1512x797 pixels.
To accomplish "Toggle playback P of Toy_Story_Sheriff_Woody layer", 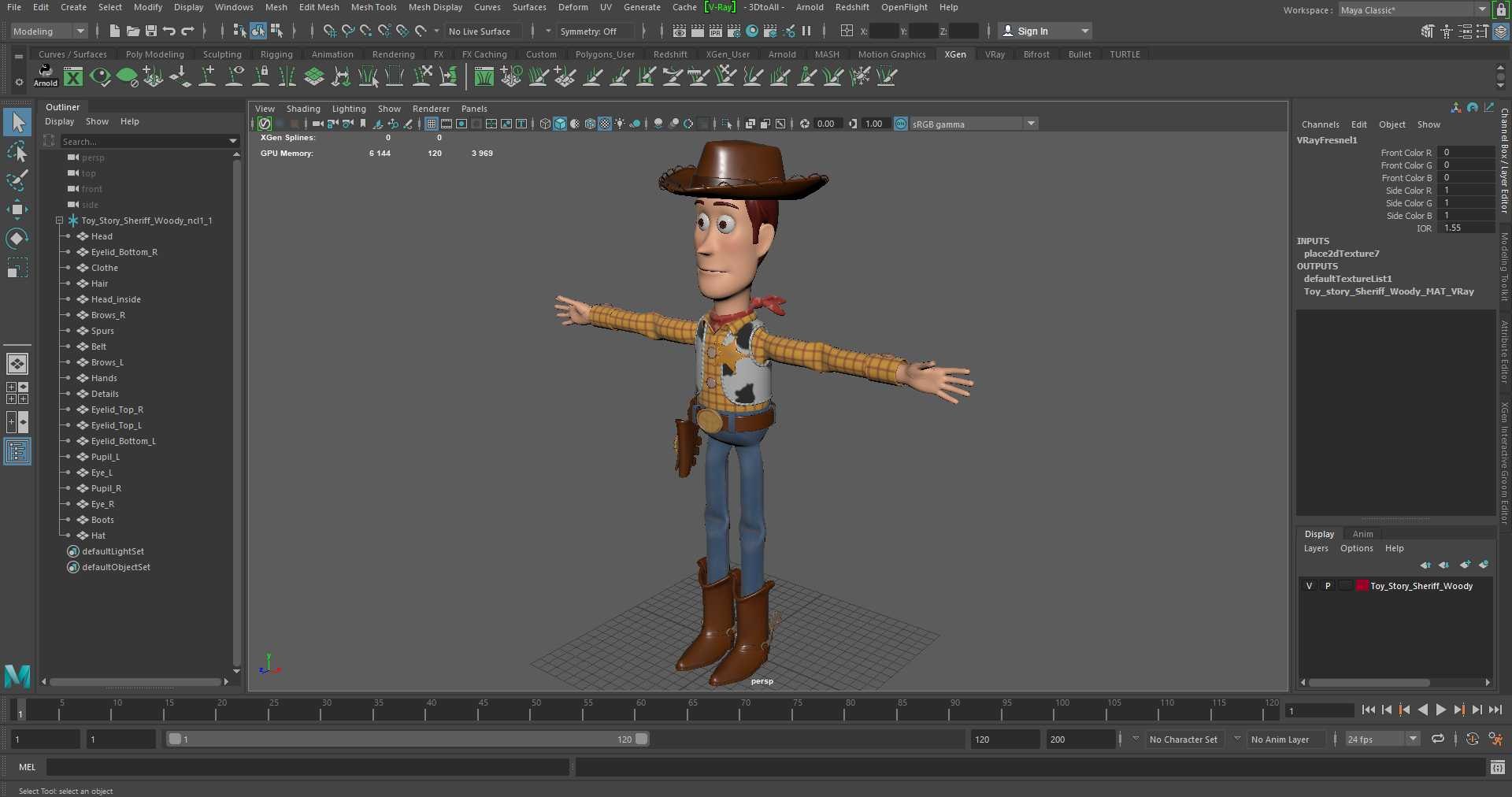I will tap(1328, 586).
